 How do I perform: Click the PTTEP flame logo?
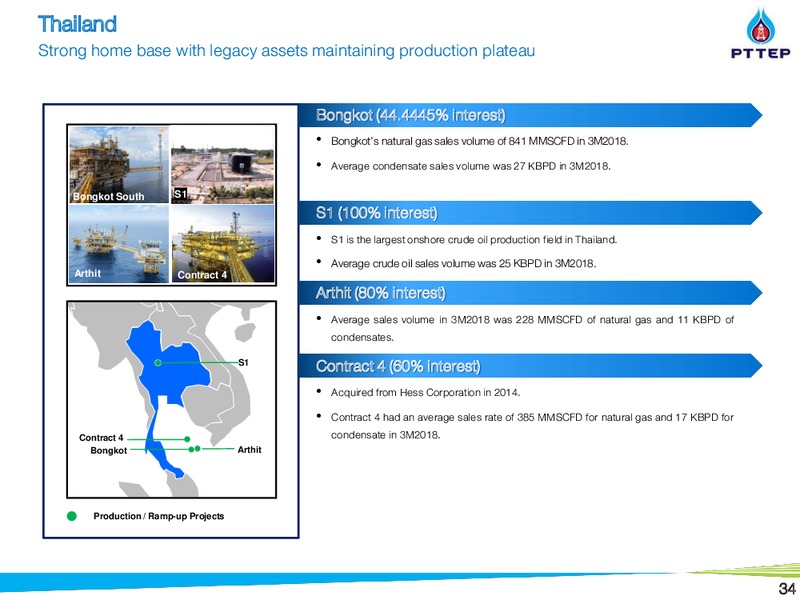tap(760, 26)
